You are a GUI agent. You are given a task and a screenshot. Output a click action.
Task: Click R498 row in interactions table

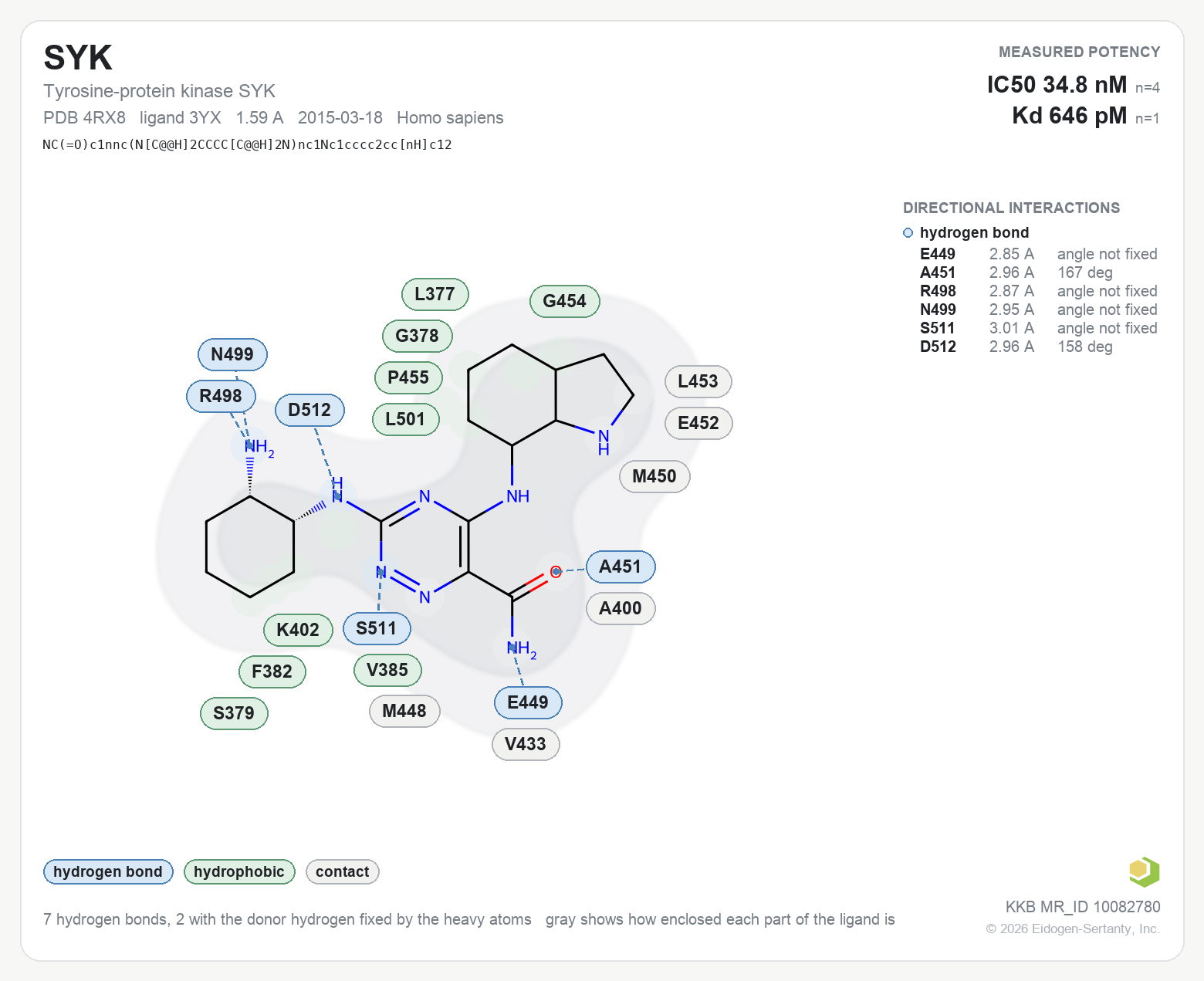coord(1039,291)
